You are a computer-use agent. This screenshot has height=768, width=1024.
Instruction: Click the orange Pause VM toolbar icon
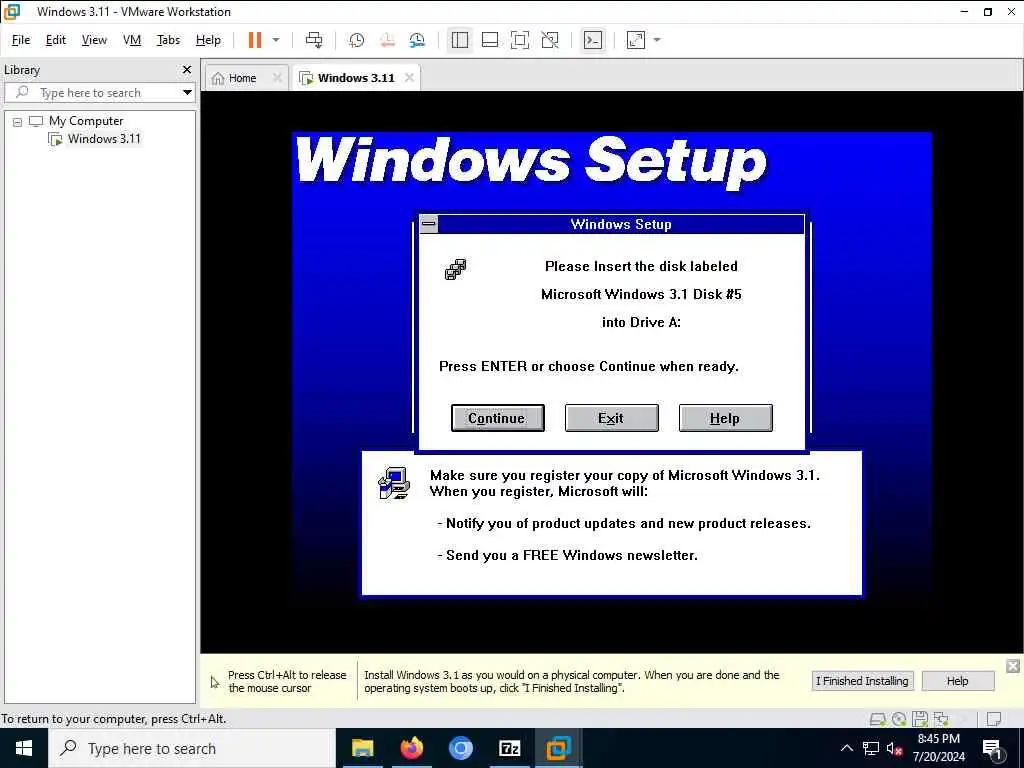[x=255, y=40]
